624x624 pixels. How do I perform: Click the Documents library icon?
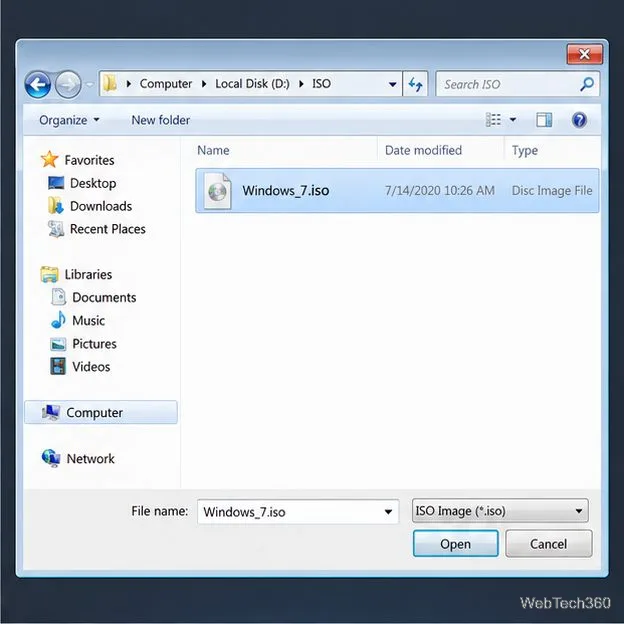[x=58, y=297]
